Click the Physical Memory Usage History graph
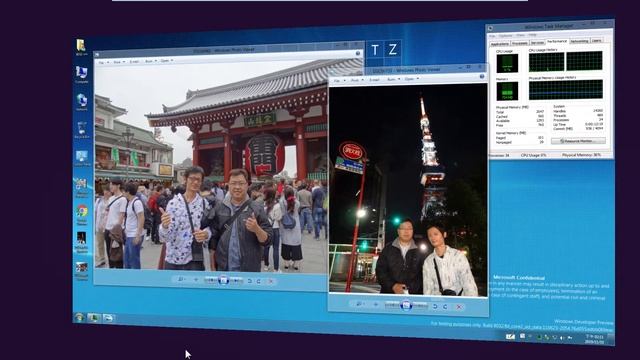Image resolution: width=640 pixels, height=360 pixels. tap(566, 90)
